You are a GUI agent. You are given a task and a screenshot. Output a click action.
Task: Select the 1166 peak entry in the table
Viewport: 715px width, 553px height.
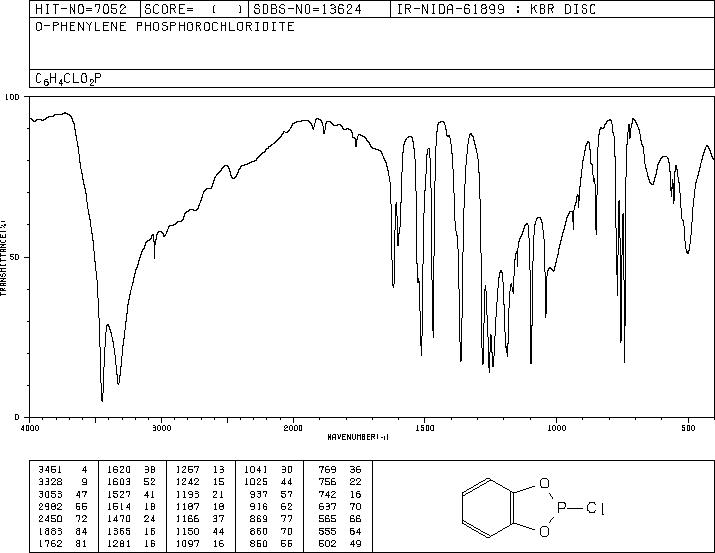(201, 519)
